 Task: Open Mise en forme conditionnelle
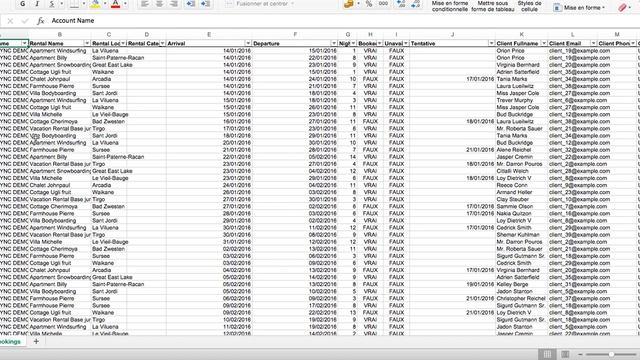point(450,6)
